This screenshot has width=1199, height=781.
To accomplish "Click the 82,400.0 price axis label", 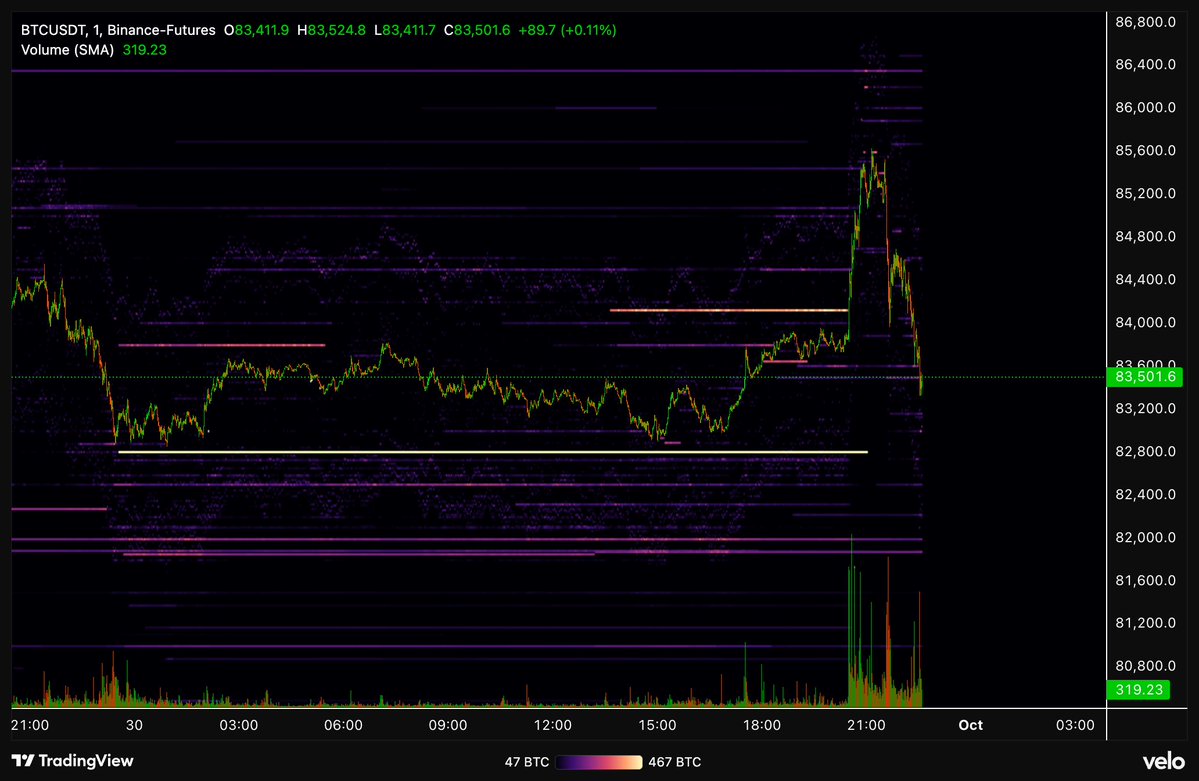I will (1145, 494).
